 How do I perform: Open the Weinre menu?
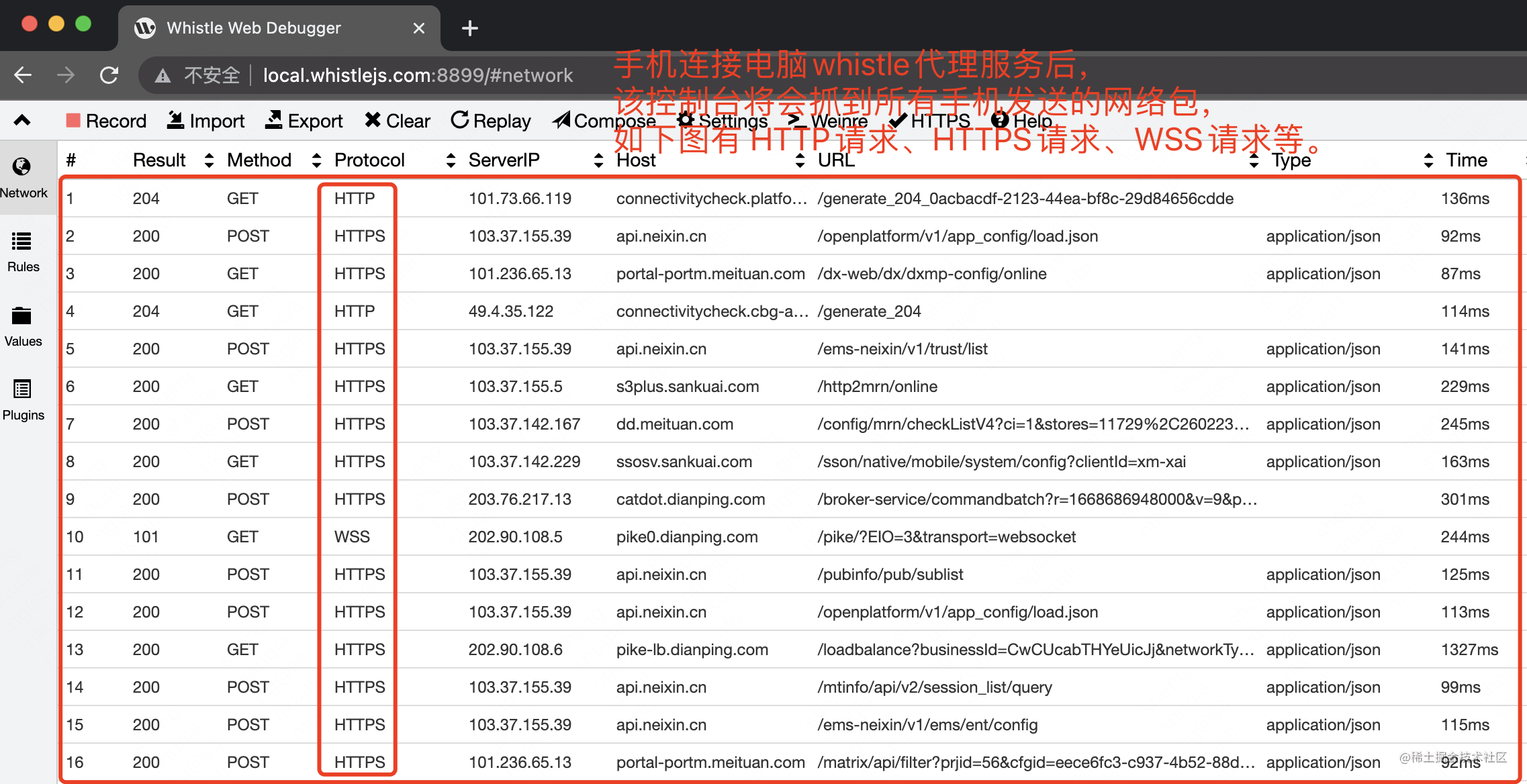(828, 121)
